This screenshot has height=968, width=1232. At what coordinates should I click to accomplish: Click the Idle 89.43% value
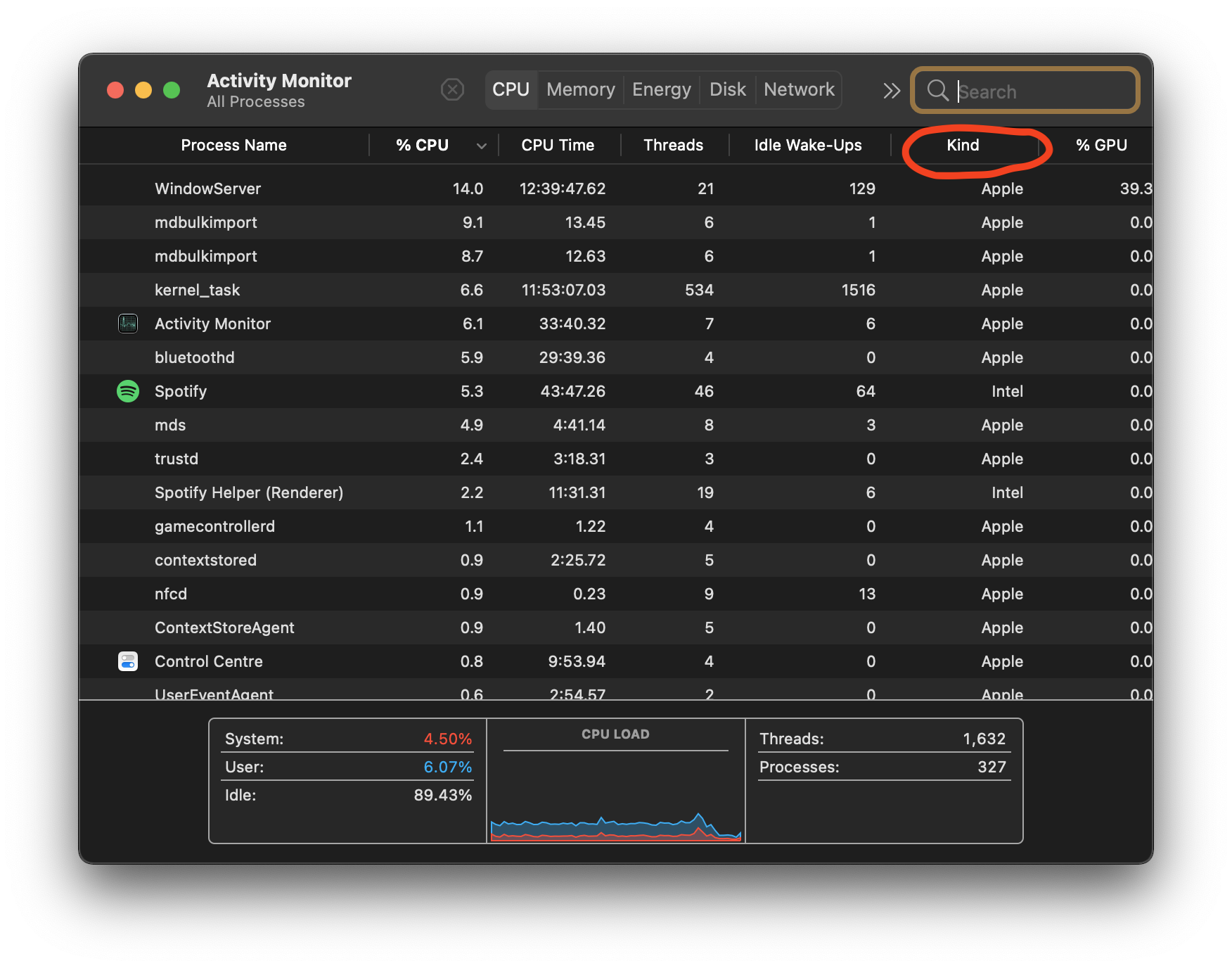442,795
